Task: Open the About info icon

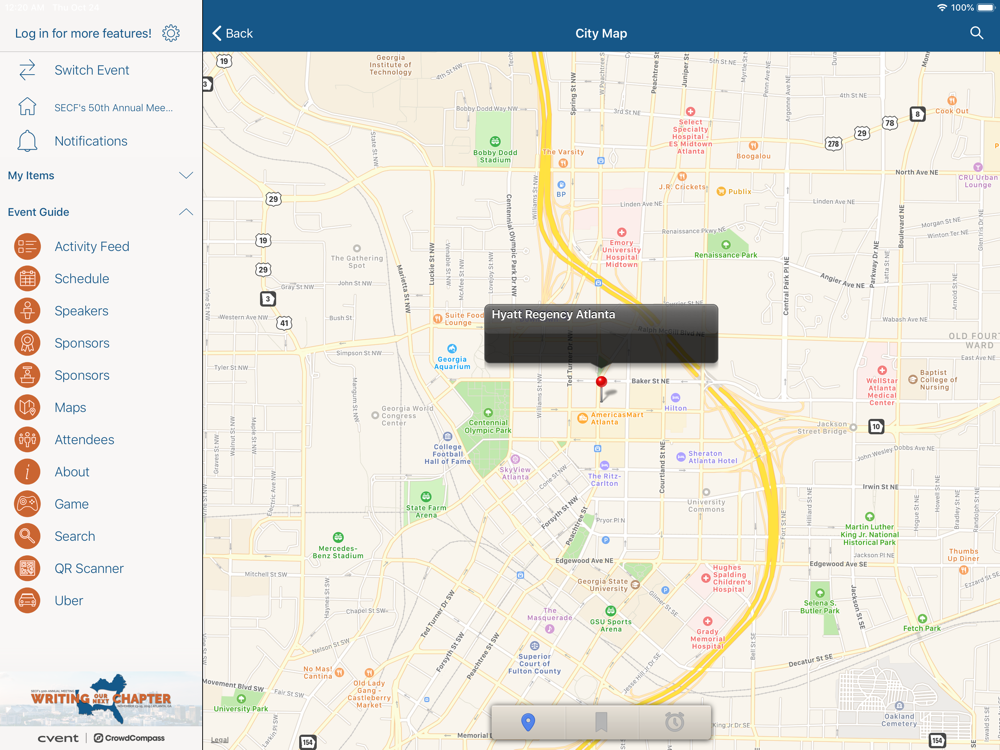Action: point(27,472)
